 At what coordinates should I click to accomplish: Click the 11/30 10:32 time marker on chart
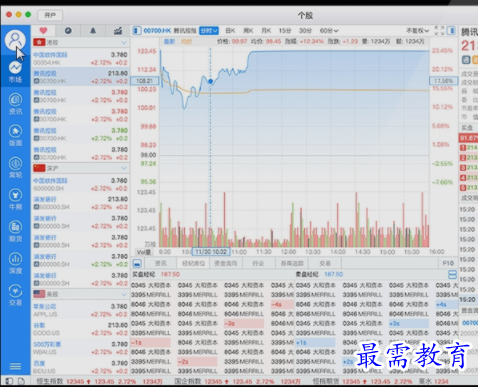click(211, 252)
